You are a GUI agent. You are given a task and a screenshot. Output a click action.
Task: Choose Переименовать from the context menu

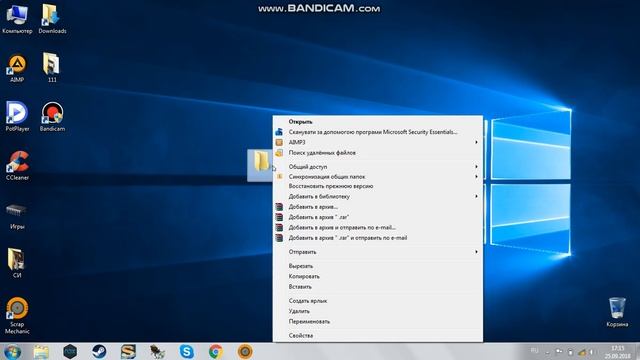[378, 321]
